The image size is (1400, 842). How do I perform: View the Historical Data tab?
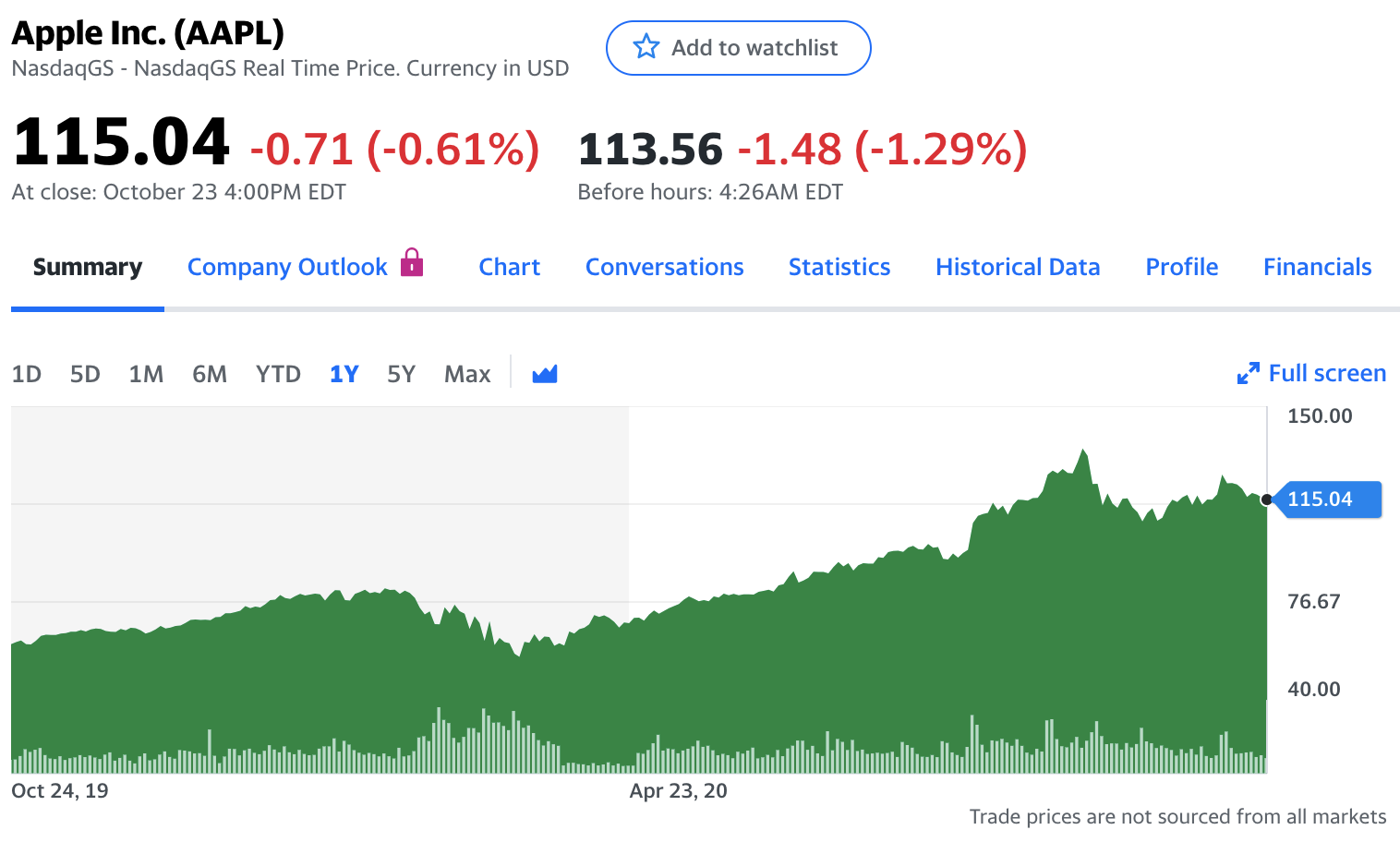click(1018, 267)
